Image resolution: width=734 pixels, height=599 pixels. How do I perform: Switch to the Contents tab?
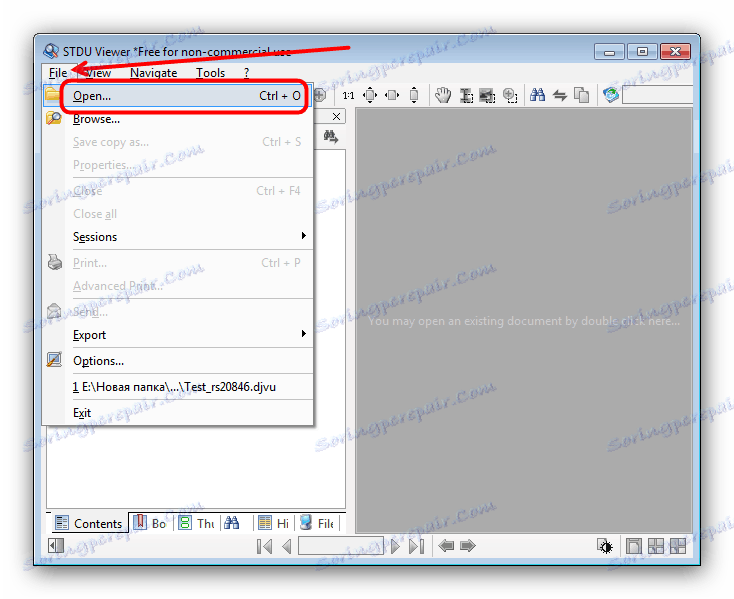pyautogui.click(x=89, y=523)
